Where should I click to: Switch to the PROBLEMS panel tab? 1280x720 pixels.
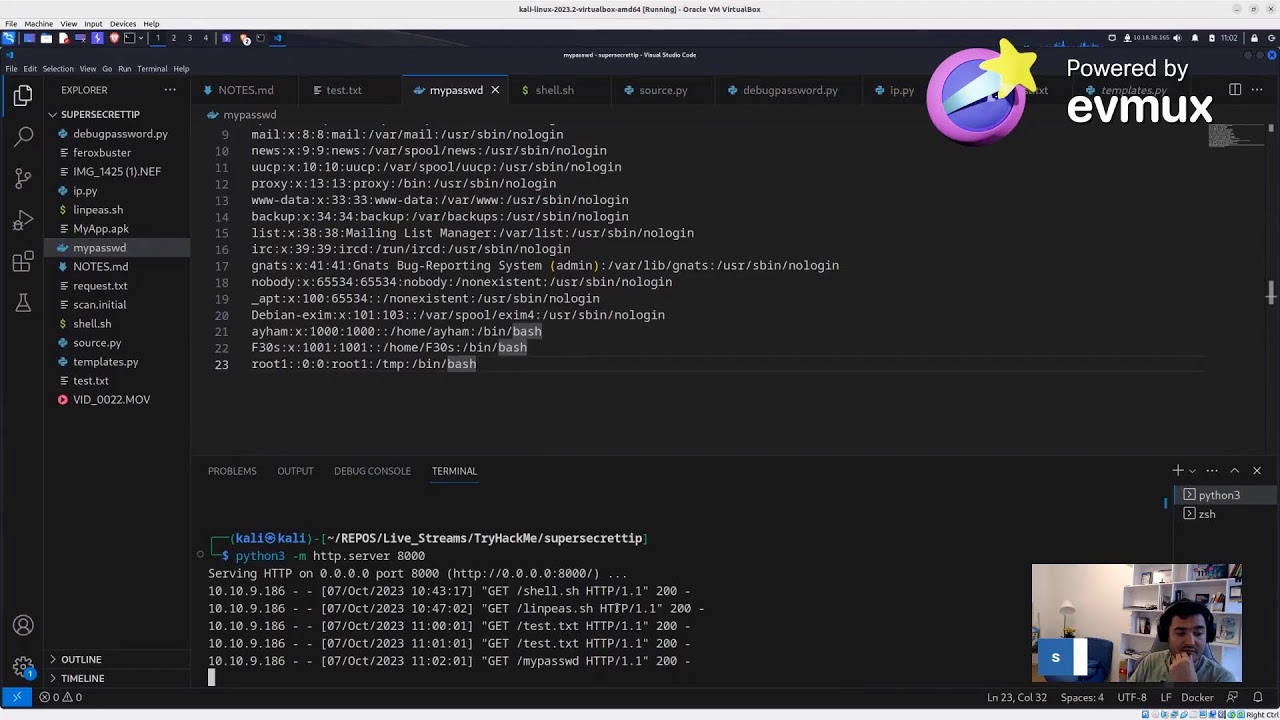click(232, 471)
